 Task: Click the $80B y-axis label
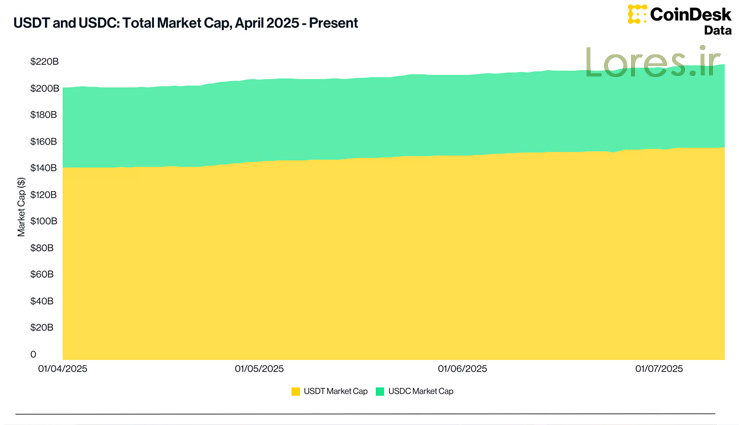[42, 248]
